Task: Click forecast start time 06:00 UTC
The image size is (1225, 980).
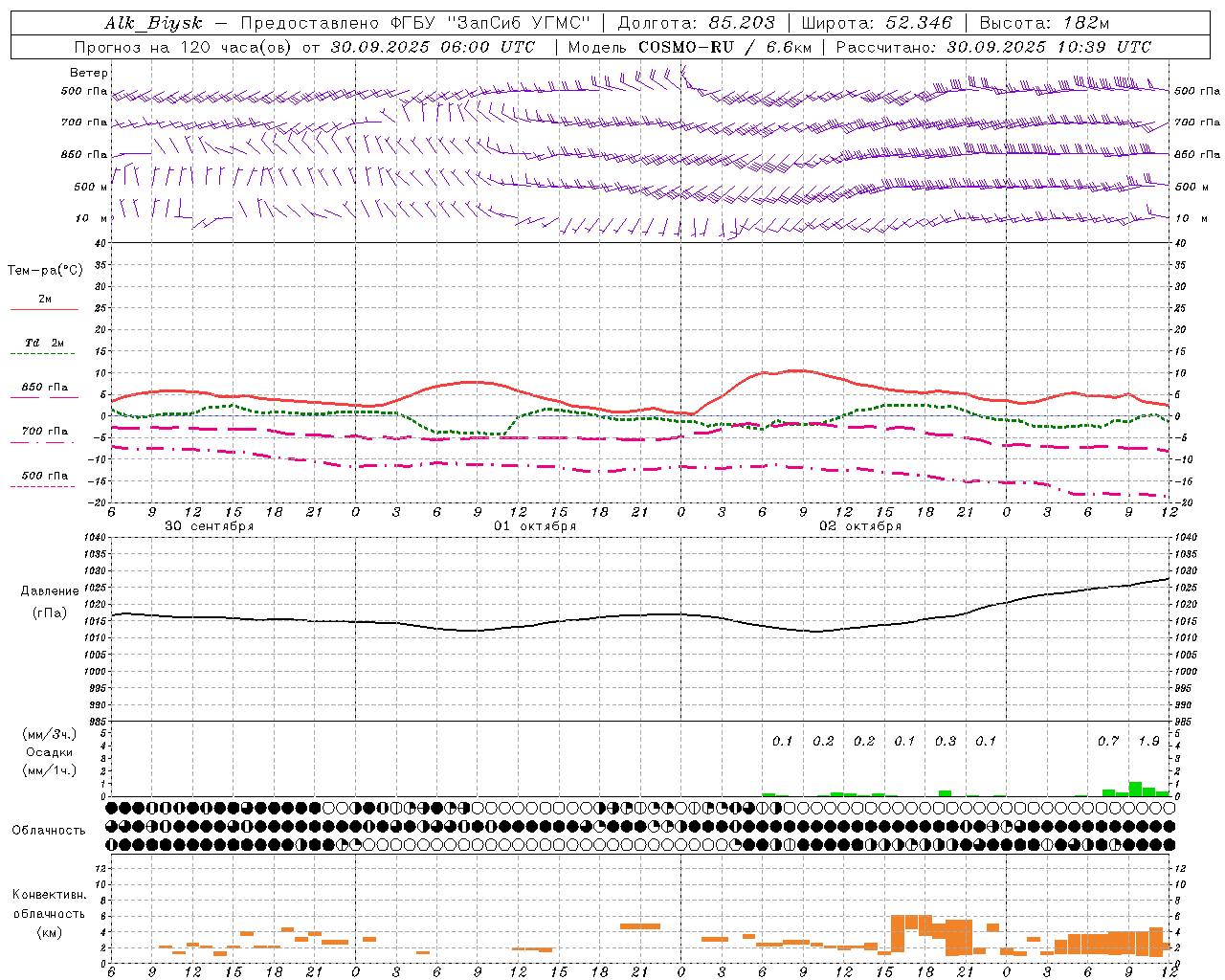Action: (487, 47)
